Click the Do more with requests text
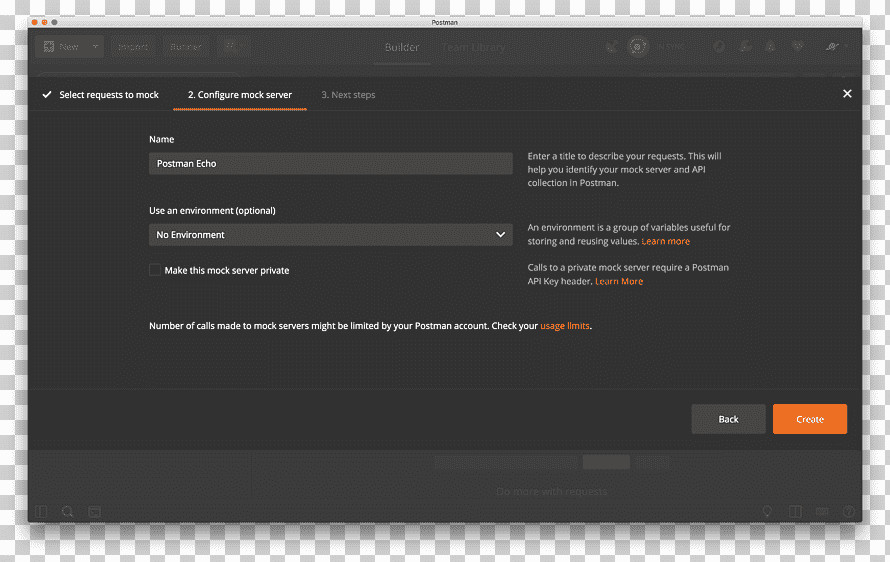The image size is (890, 562). tap(552, 491)
